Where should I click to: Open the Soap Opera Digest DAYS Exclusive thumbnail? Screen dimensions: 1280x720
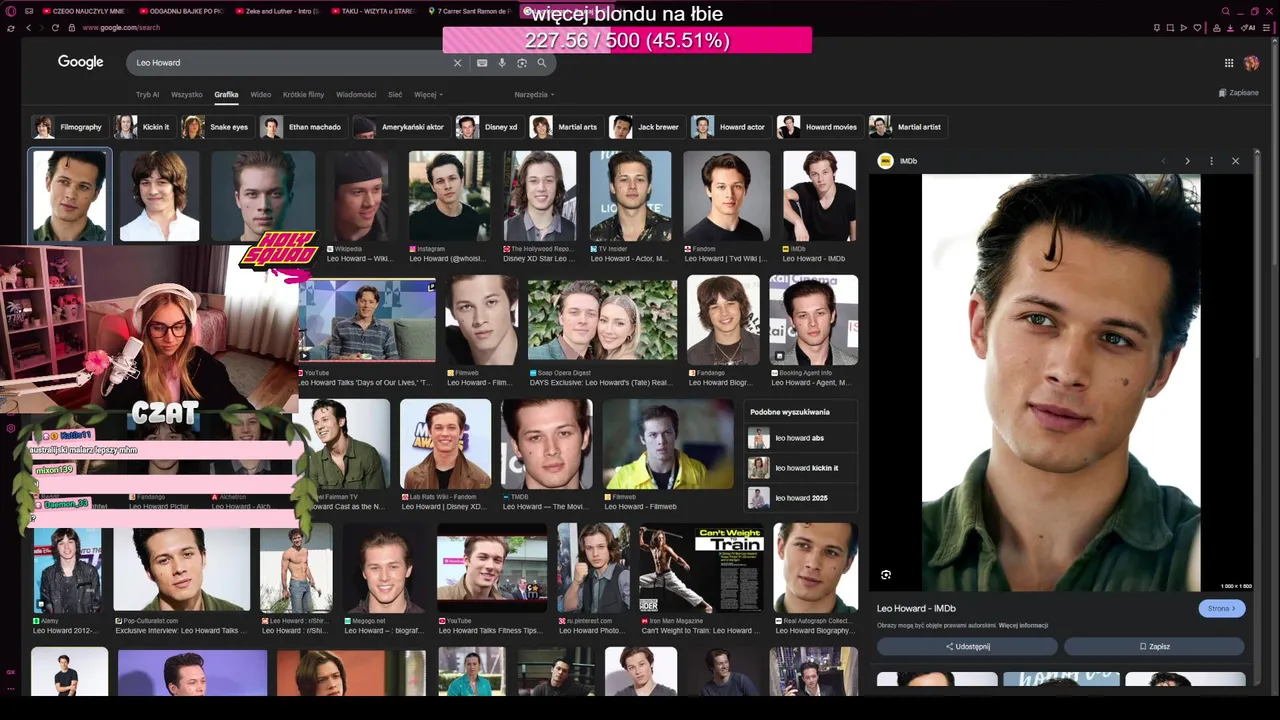(x=602, y=320)
